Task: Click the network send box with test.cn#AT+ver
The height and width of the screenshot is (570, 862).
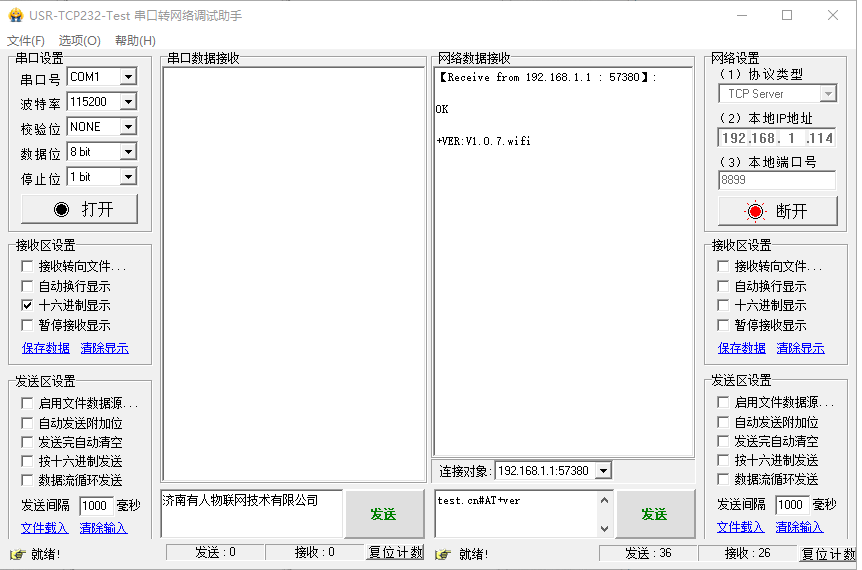Action: [x=516, y=514]
